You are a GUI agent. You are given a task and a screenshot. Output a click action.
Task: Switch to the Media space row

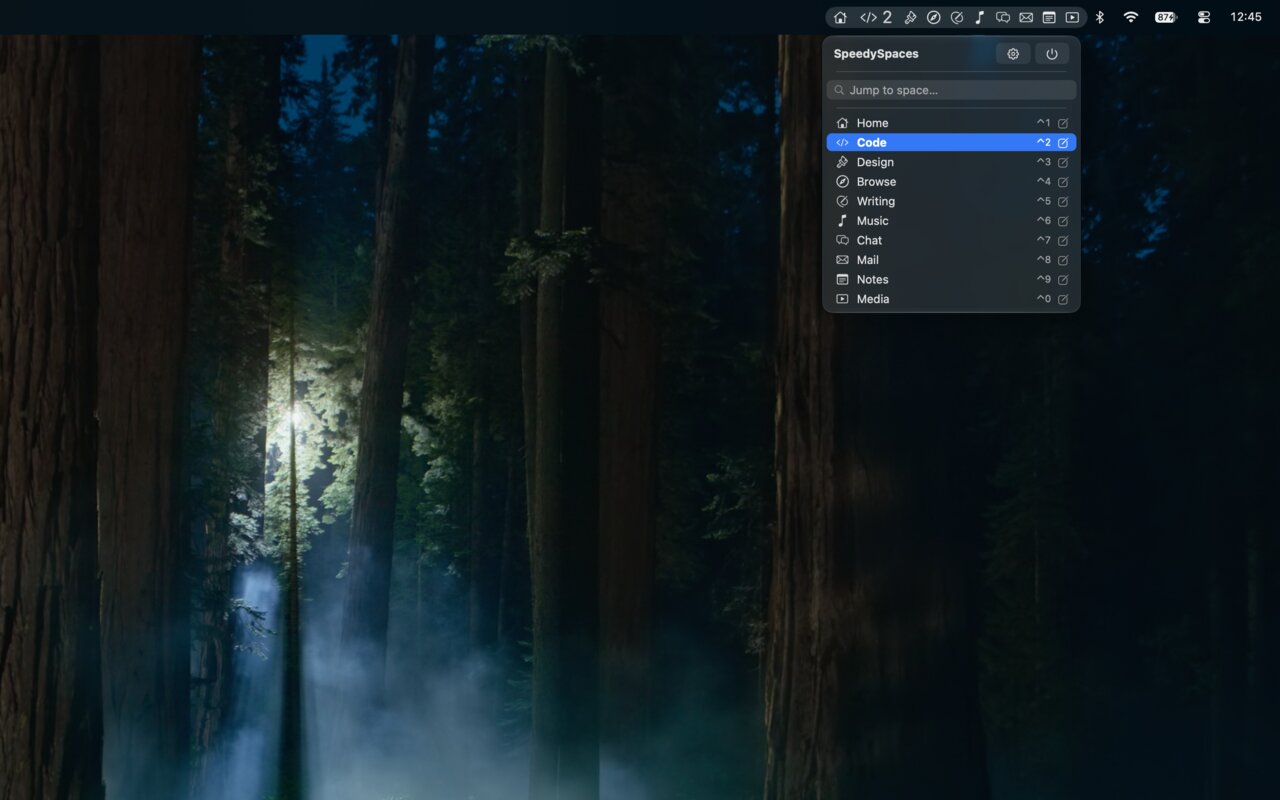point(952,299)
